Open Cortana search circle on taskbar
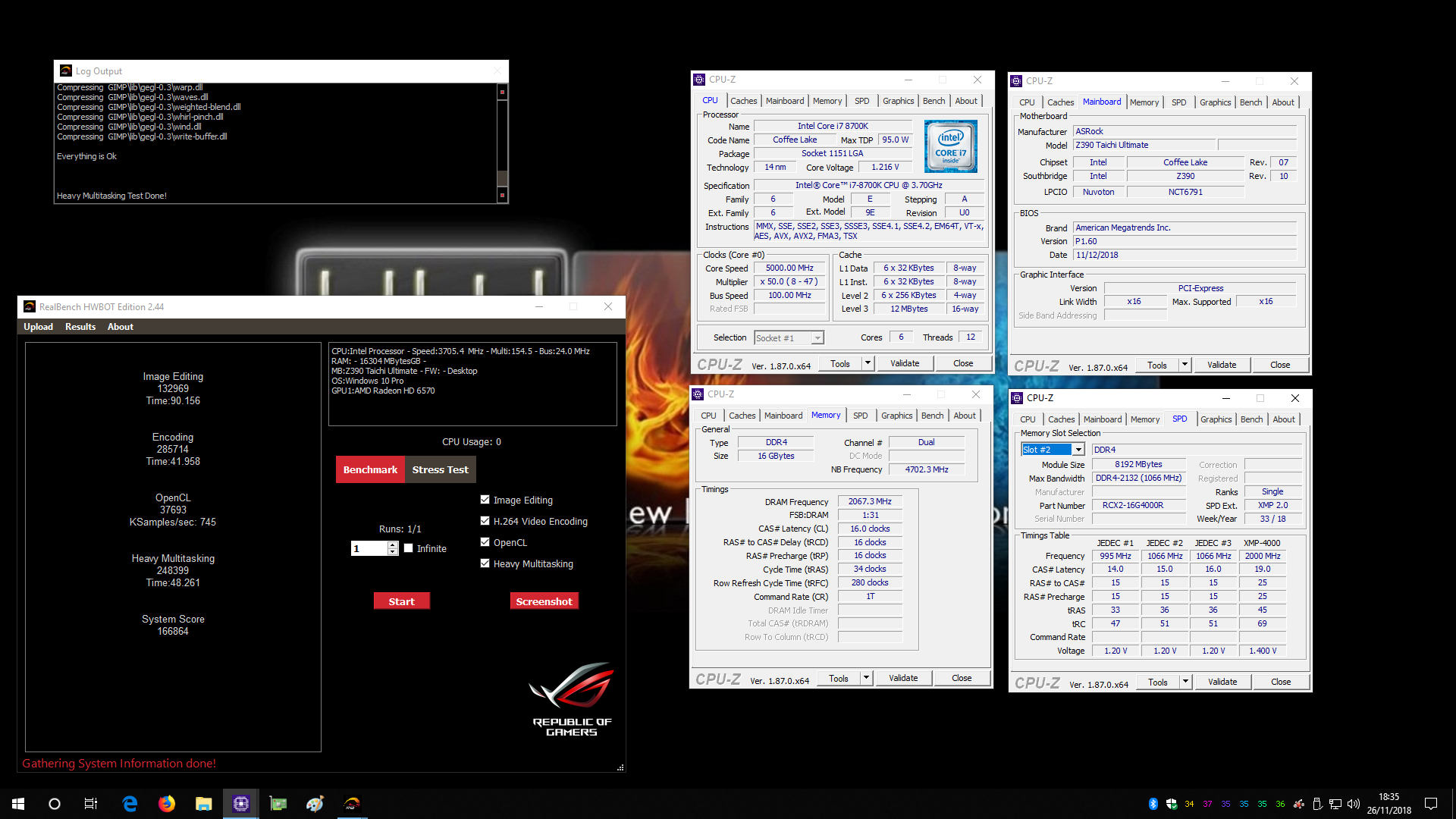1456x819 pixels. click(55, 804)
